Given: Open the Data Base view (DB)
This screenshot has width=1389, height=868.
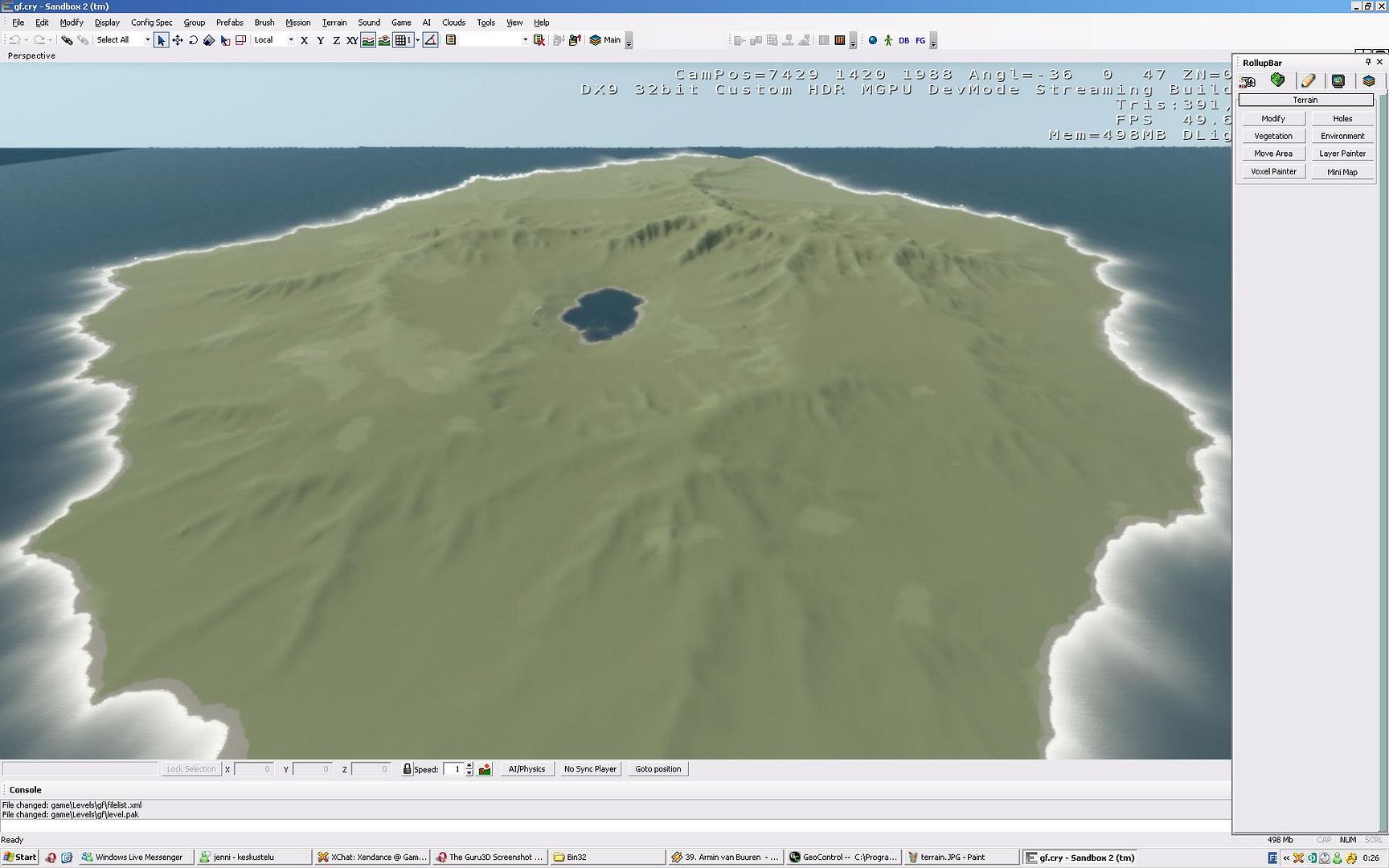Looking at the screenshot, I should point(903,40).
